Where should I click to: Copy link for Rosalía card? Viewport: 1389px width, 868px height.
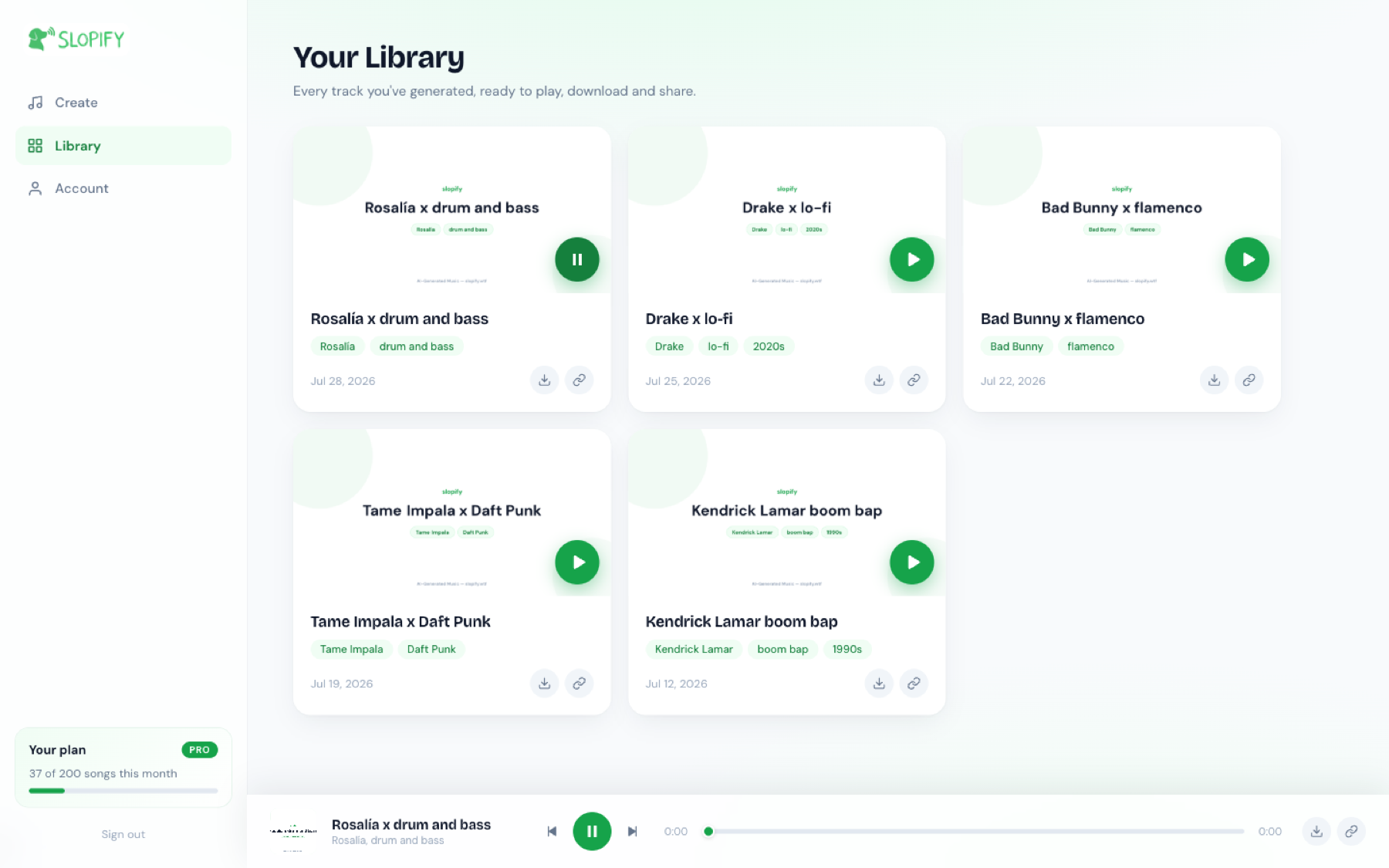(x=579, y=380)
